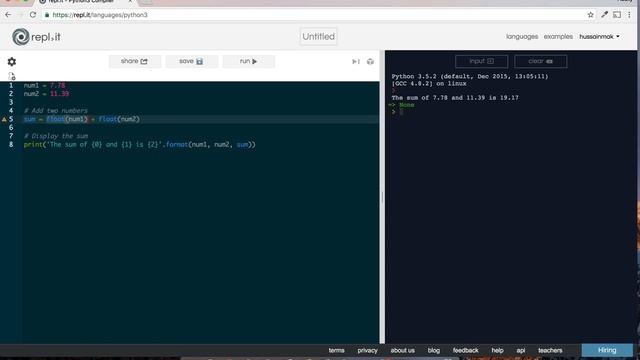Open the api footer link
This screenshot has width=640, height=360.
521,350
